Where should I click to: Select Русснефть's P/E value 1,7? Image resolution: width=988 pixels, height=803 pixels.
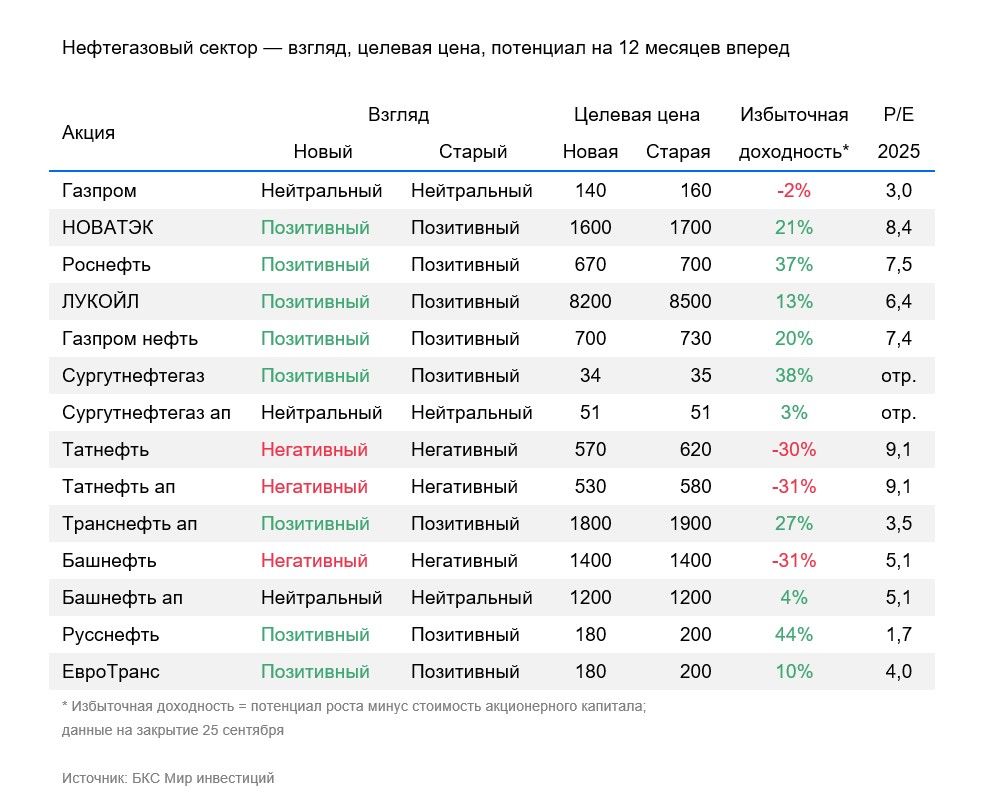898,635
